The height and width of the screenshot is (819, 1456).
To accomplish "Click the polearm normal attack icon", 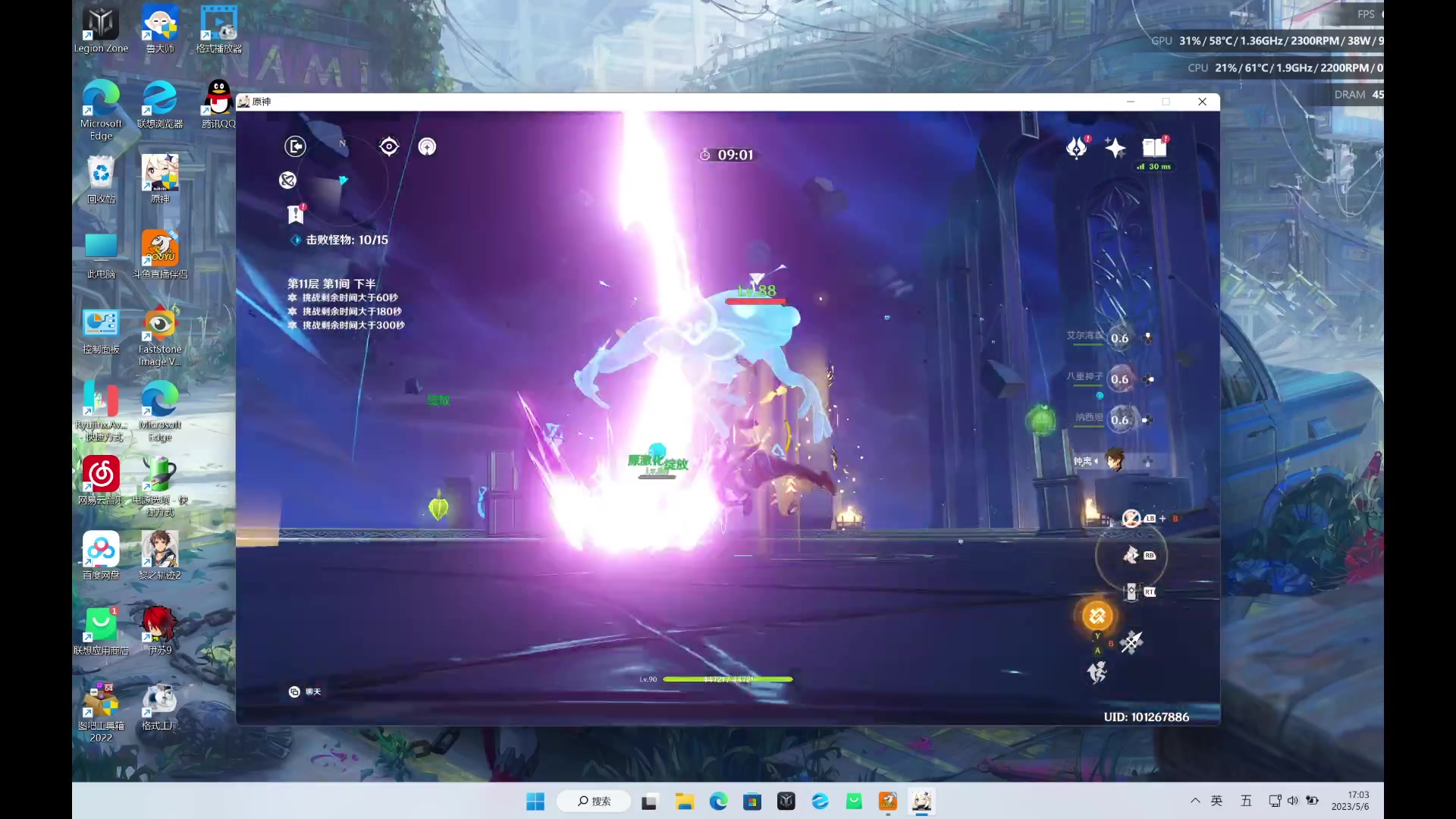I will pos(1131,642).
